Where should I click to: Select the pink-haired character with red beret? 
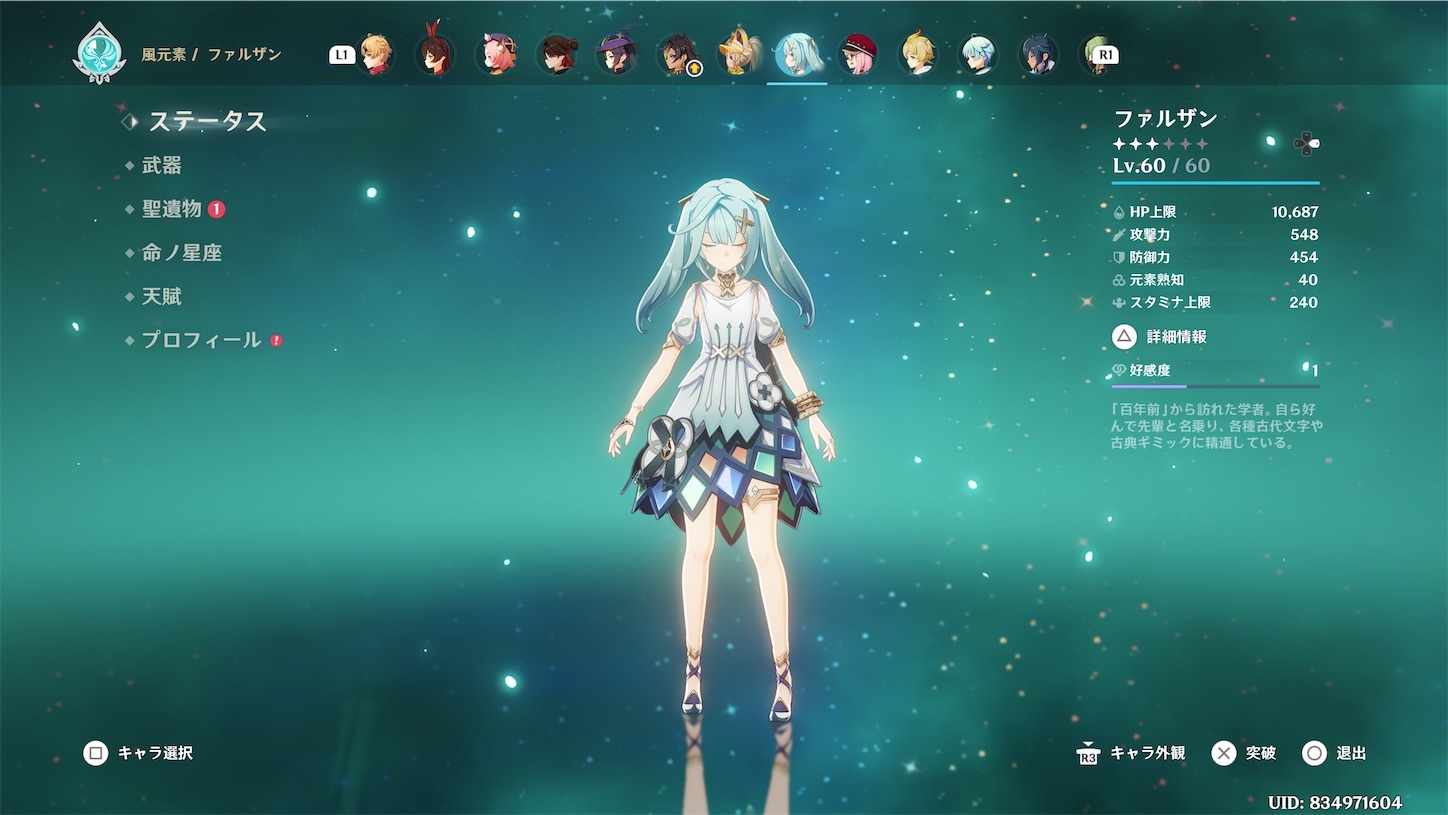pyautogui.click(x=858, y=54)
